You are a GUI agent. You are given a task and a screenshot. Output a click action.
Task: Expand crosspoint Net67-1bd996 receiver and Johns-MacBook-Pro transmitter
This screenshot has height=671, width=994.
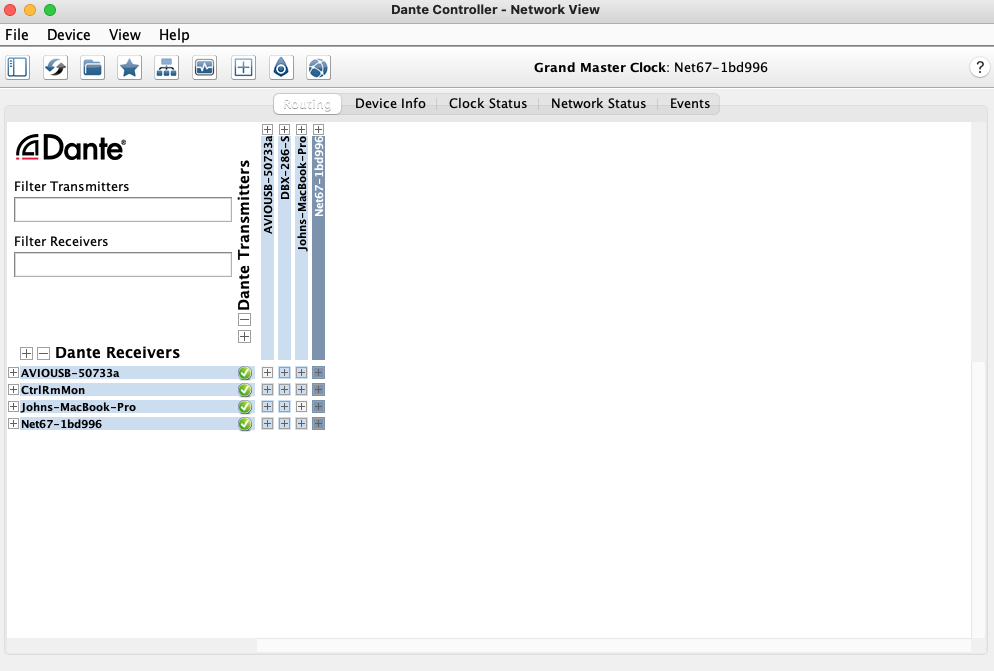(302, 424)
